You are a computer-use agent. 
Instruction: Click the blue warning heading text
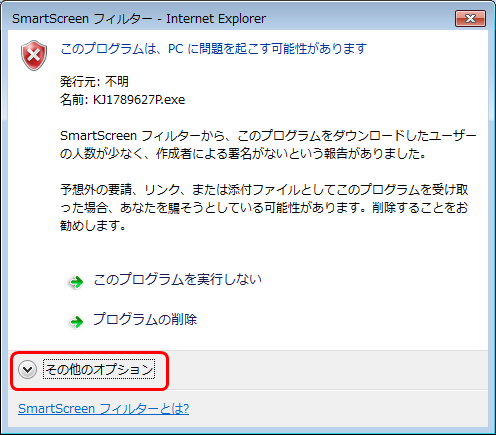coord(214,49)
